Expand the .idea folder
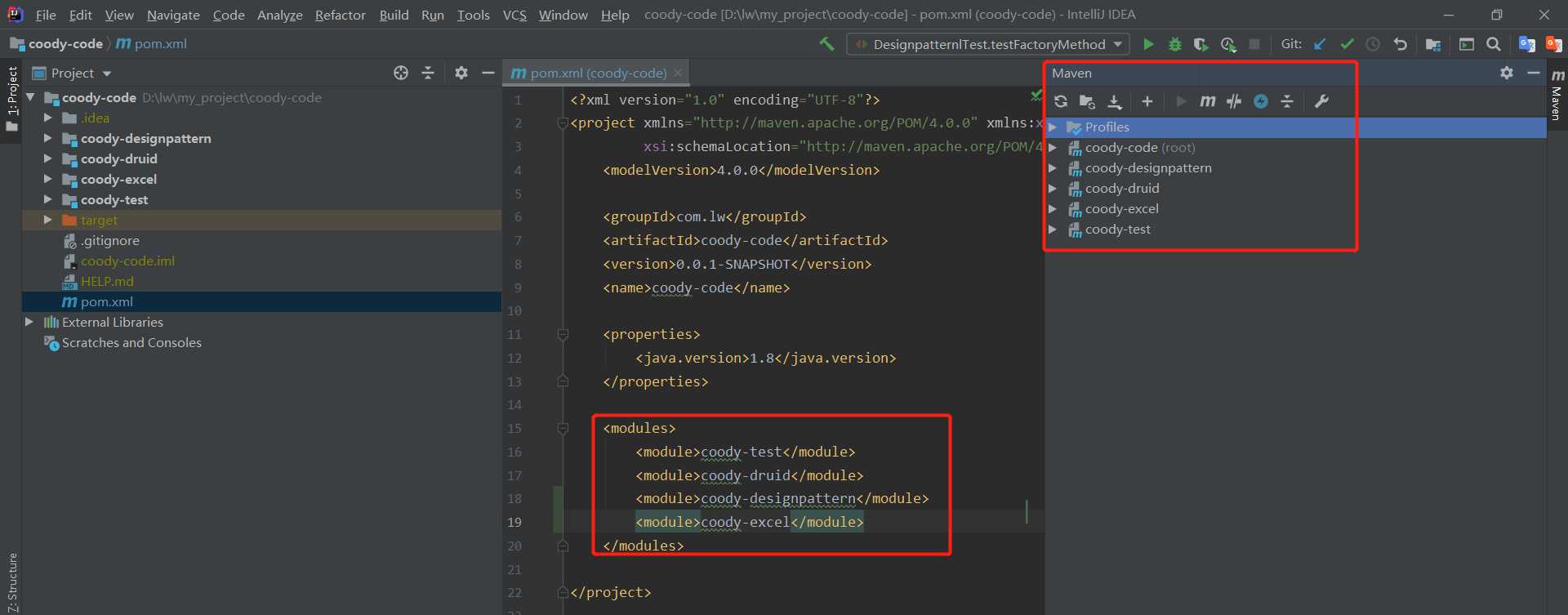This screenshot has height=615, width=1568. point(48,118)
